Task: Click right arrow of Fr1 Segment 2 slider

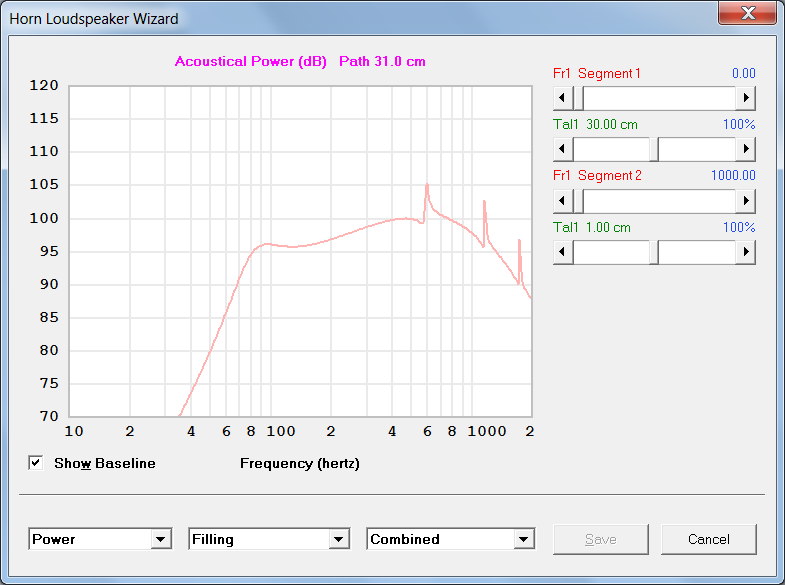Action: point(745,201)
